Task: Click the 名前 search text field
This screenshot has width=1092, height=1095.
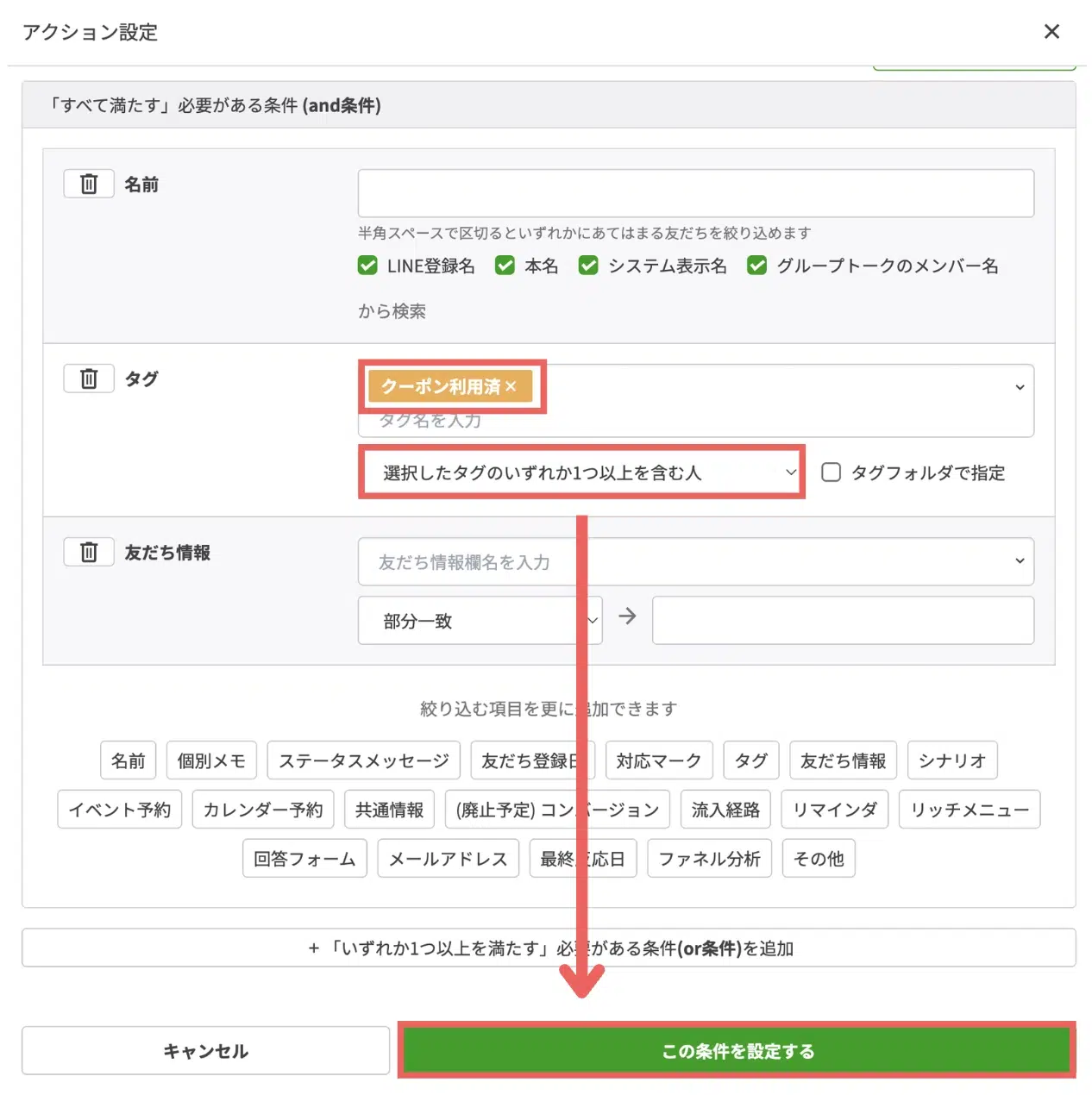Action: click(696, 193)
